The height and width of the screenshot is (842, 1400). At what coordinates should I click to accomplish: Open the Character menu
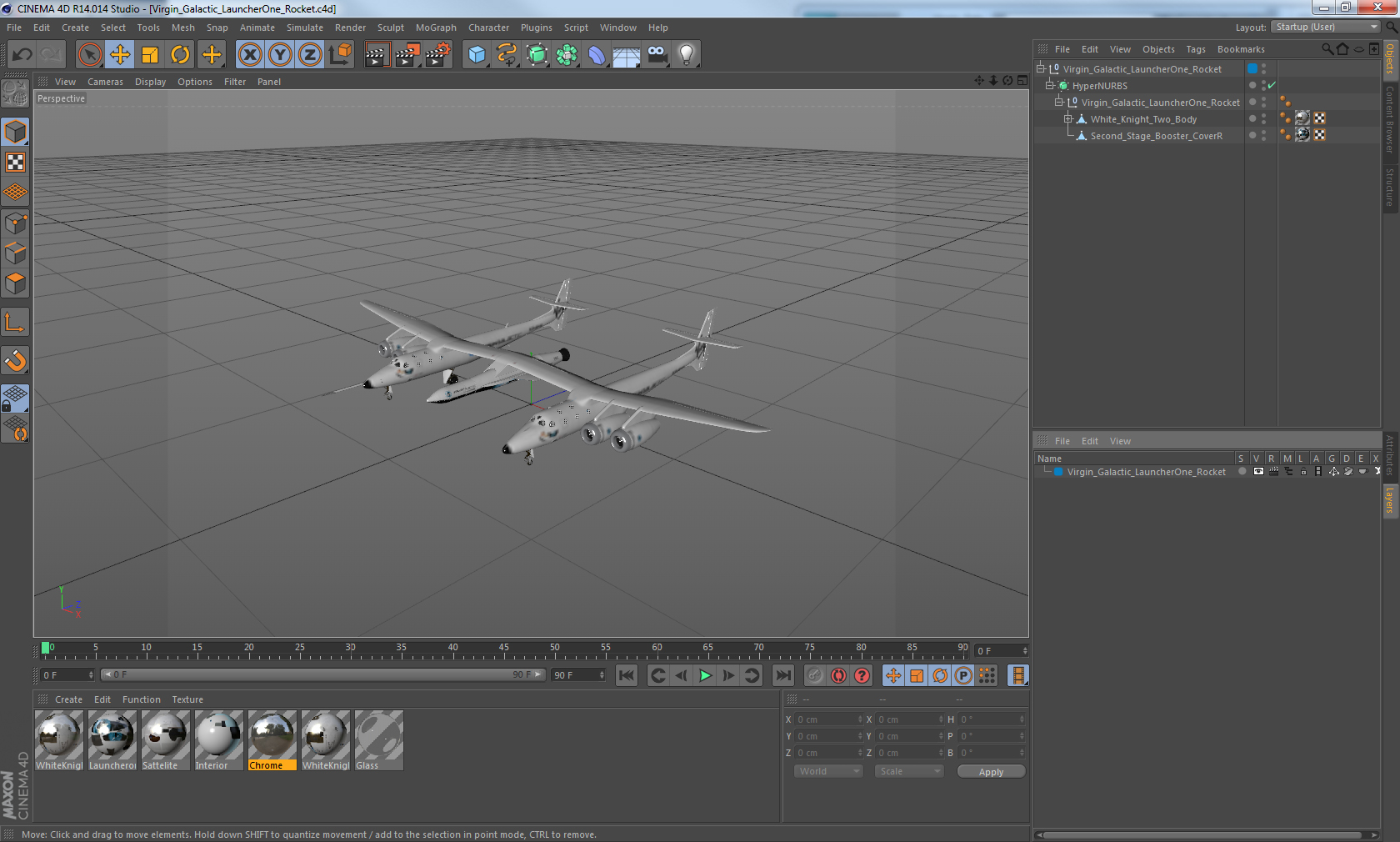click(x=488, y=28)
